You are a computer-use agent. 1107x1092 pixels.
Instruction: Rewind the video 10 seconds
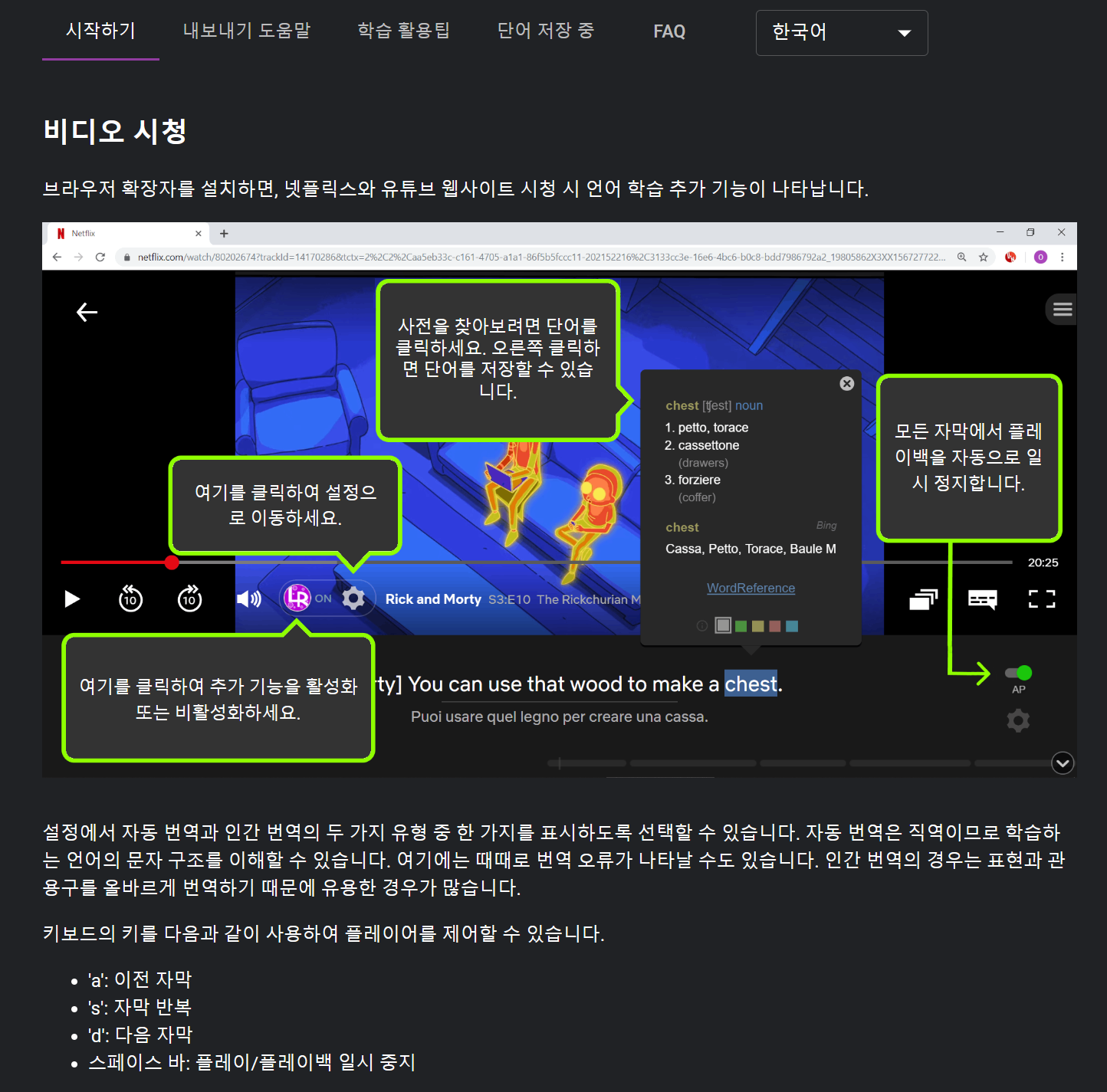(x=131, y=598)
